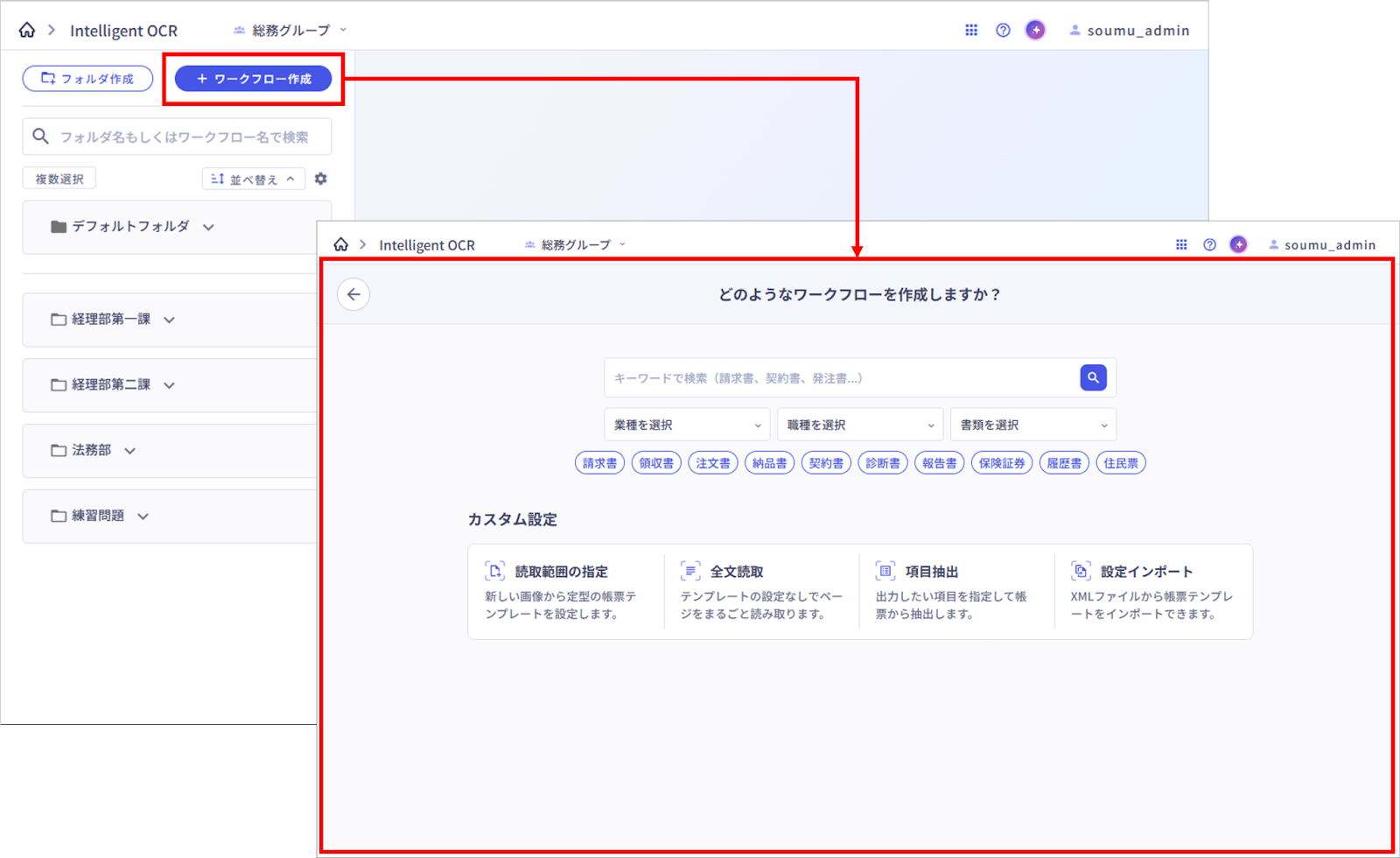Click help question mark icon in front window
1400x858 pixels.
coord(1209,244)
